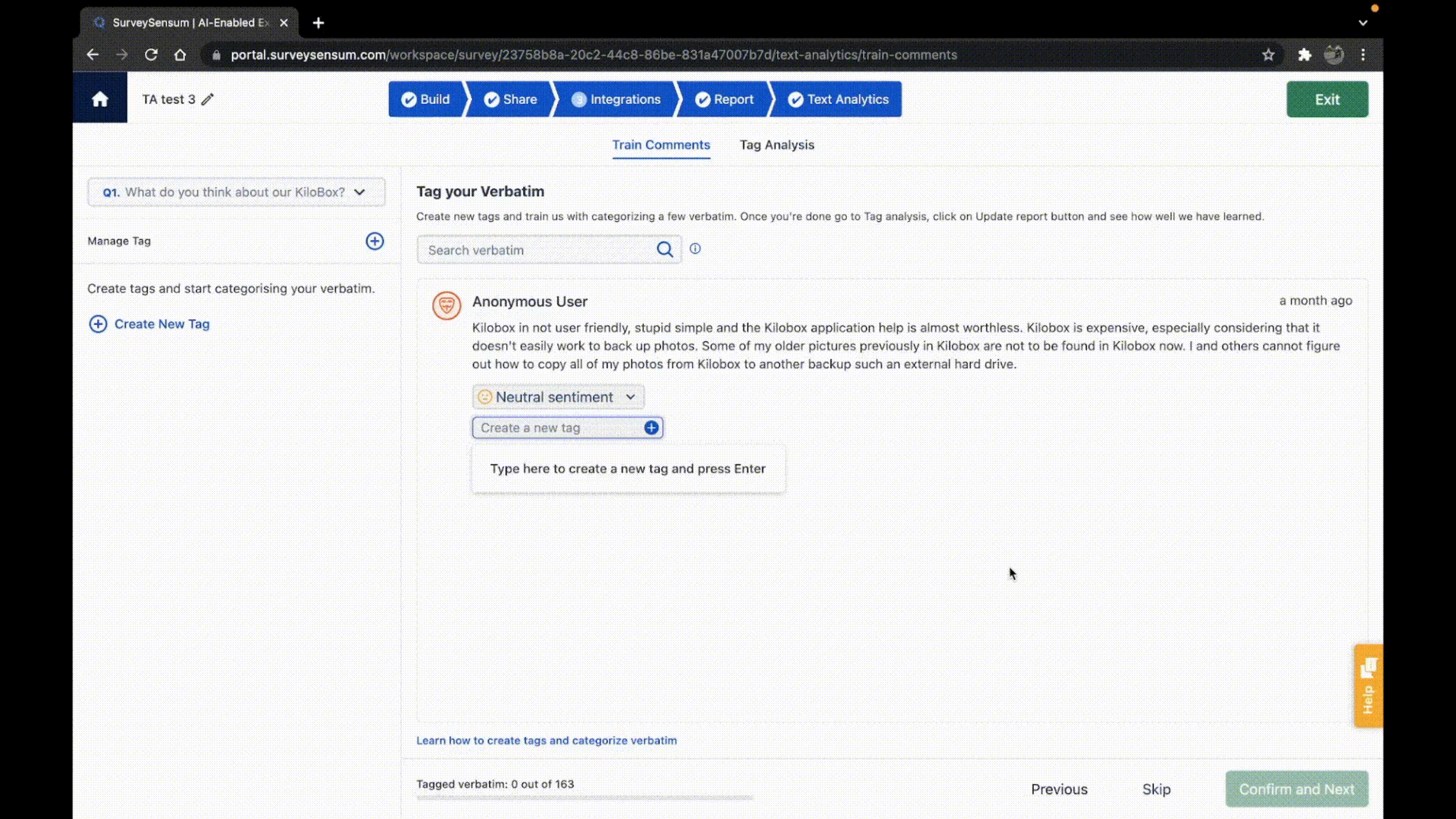Click the home icon in header
Image resolution: width=1456 pixels, height=819 pixels.
tap(100, 99)
